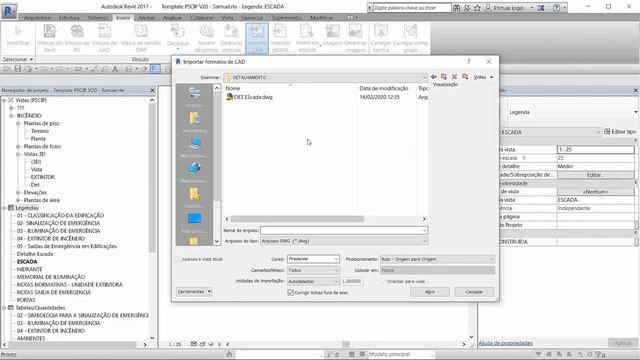The height and width of the screenshot is (360, 640).
Task: Click the Vínculo do Revit ribbon tool
Action: pos(50,38)
